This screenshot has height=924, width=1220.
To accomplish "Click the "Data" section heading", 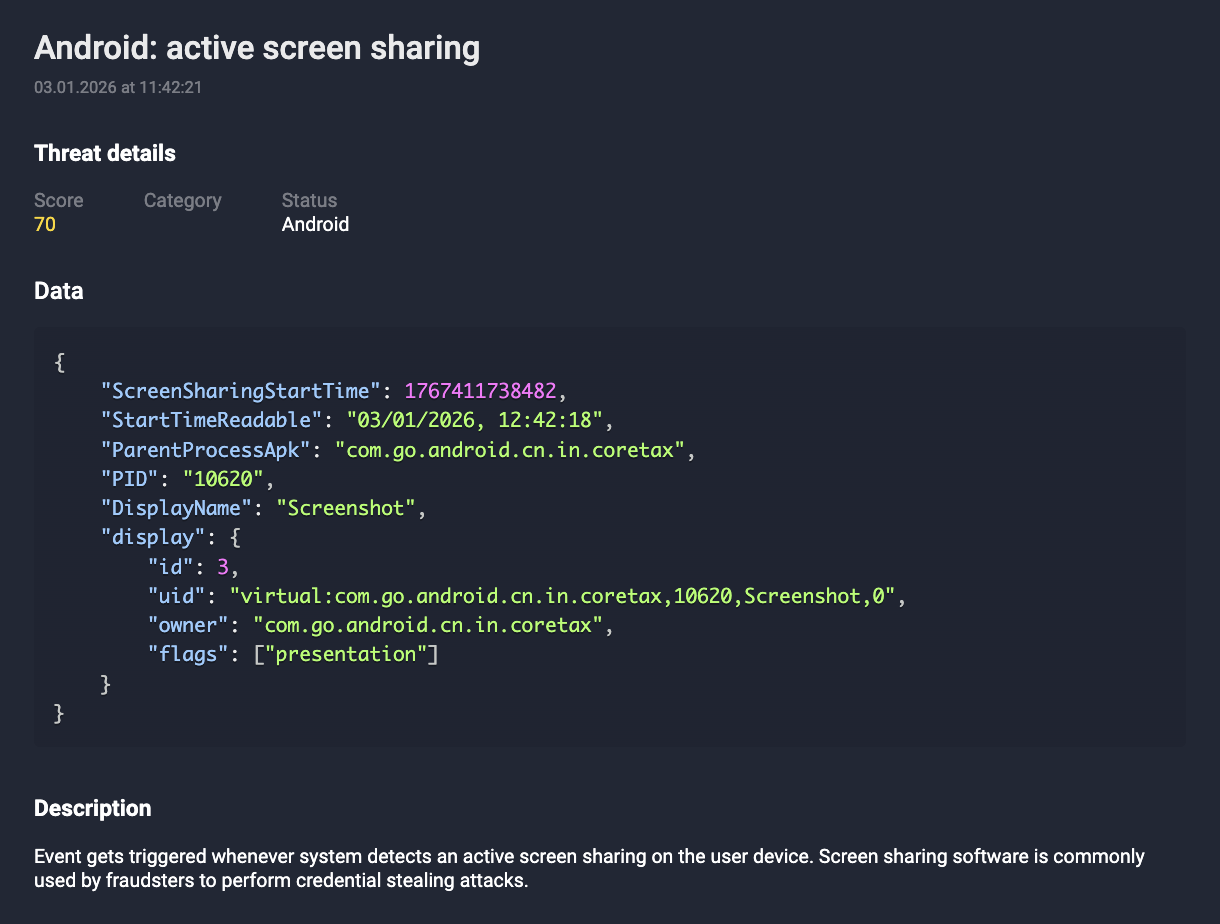I will [x=58, y=290].
